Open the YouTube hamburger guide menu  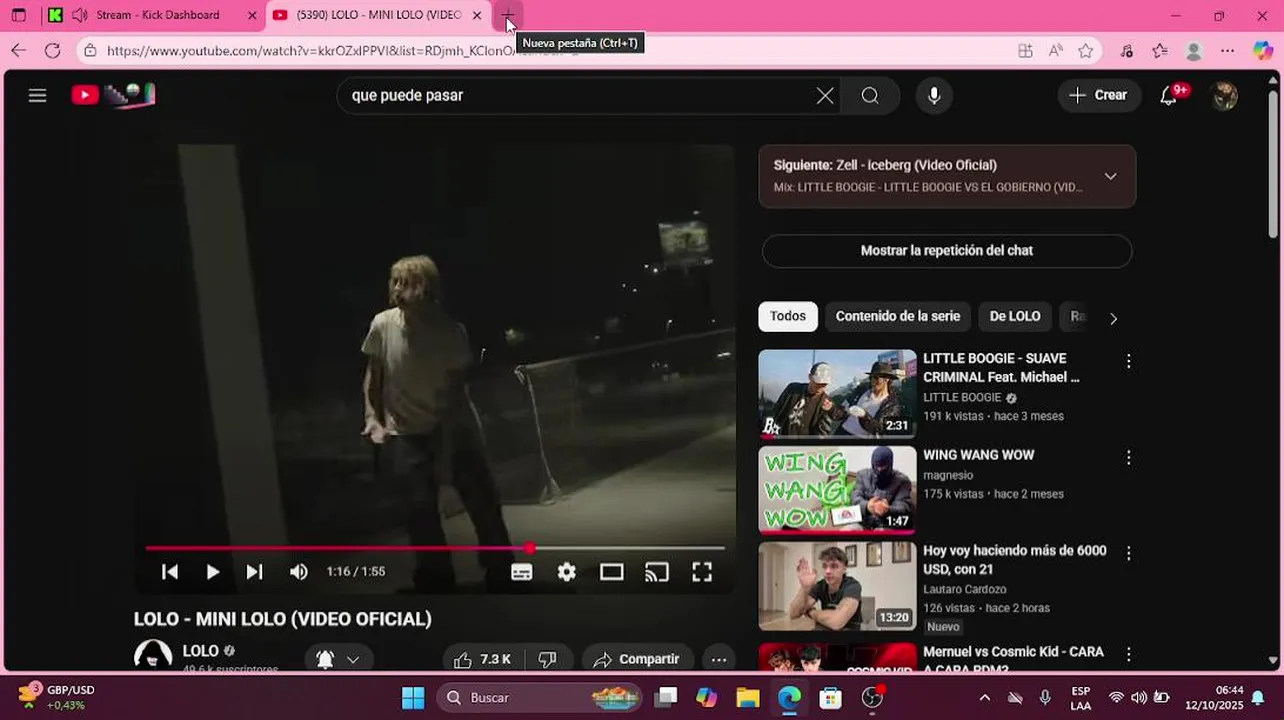pos(37,95)
